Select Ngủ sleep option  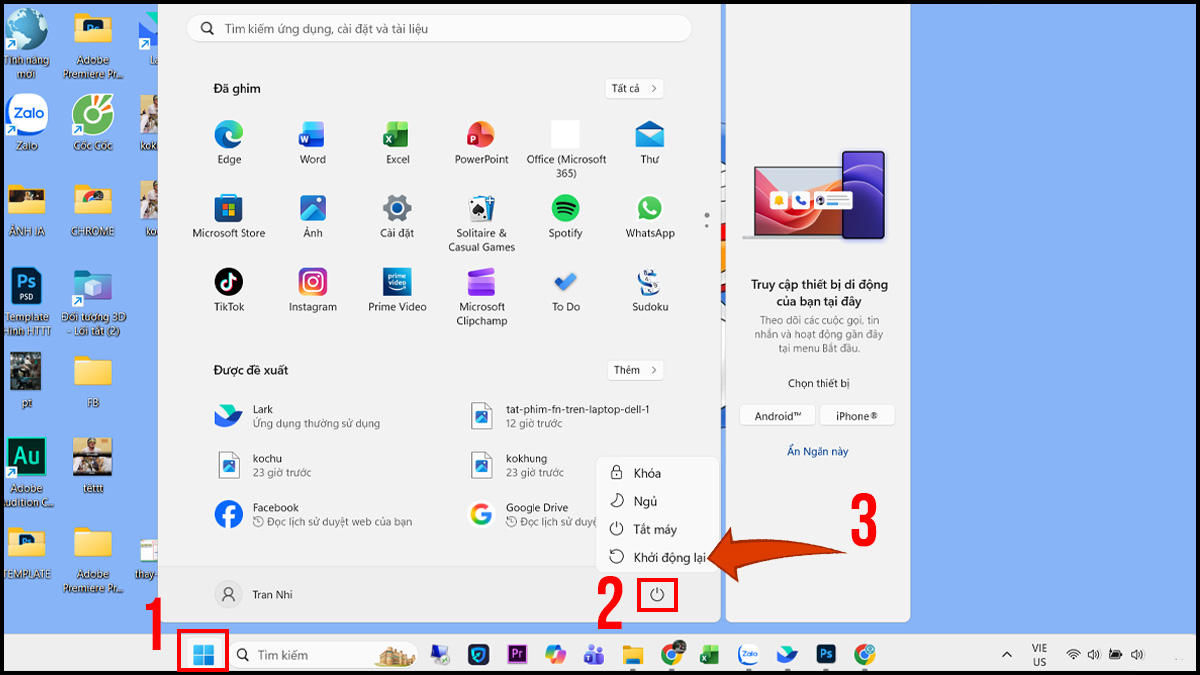point(644,501)
